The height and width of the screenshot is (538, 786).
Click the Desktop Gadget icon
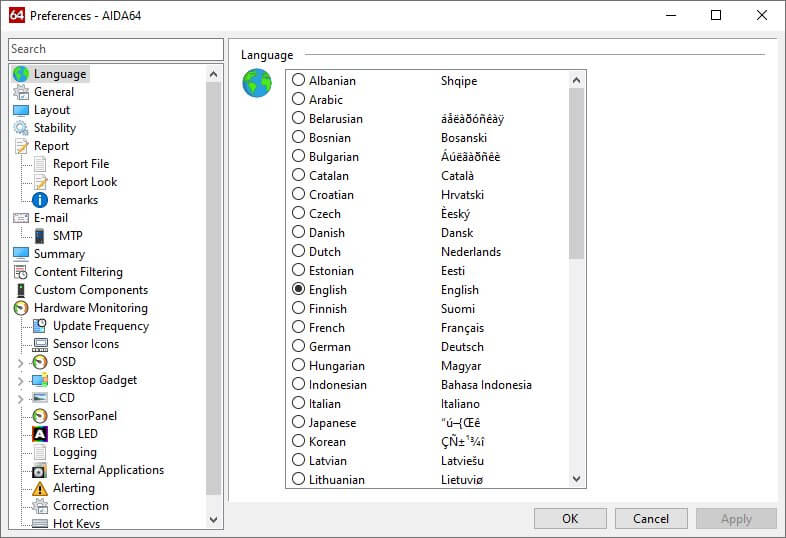point(40,380)
